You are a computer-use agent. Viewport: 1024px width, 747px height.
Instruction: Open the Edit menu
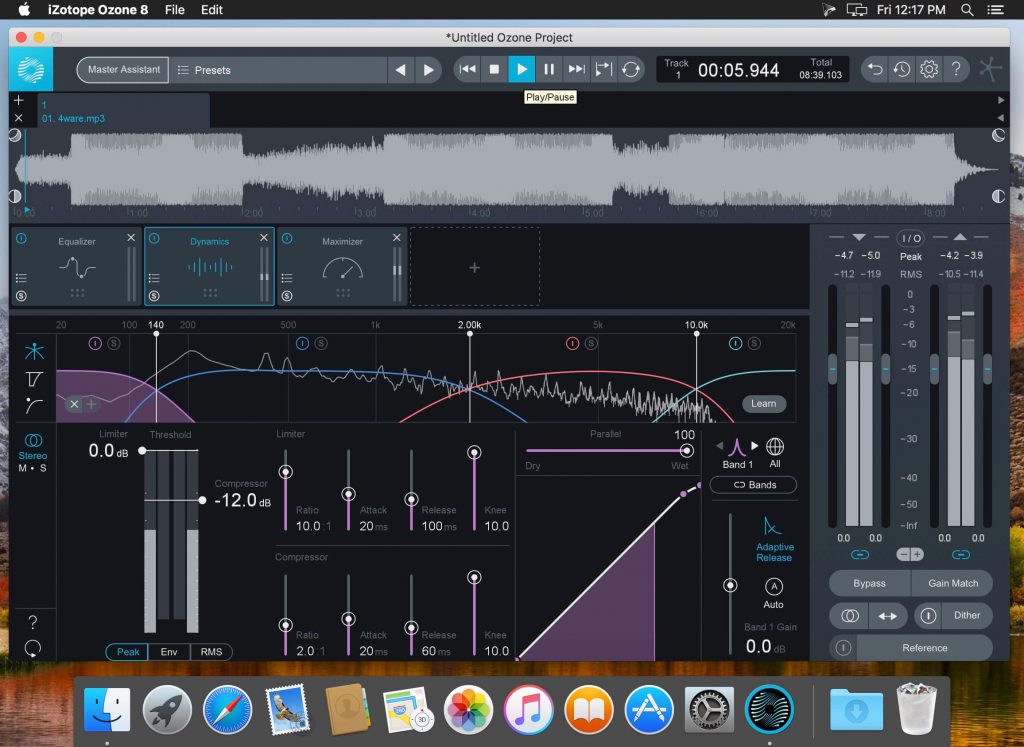210,10
